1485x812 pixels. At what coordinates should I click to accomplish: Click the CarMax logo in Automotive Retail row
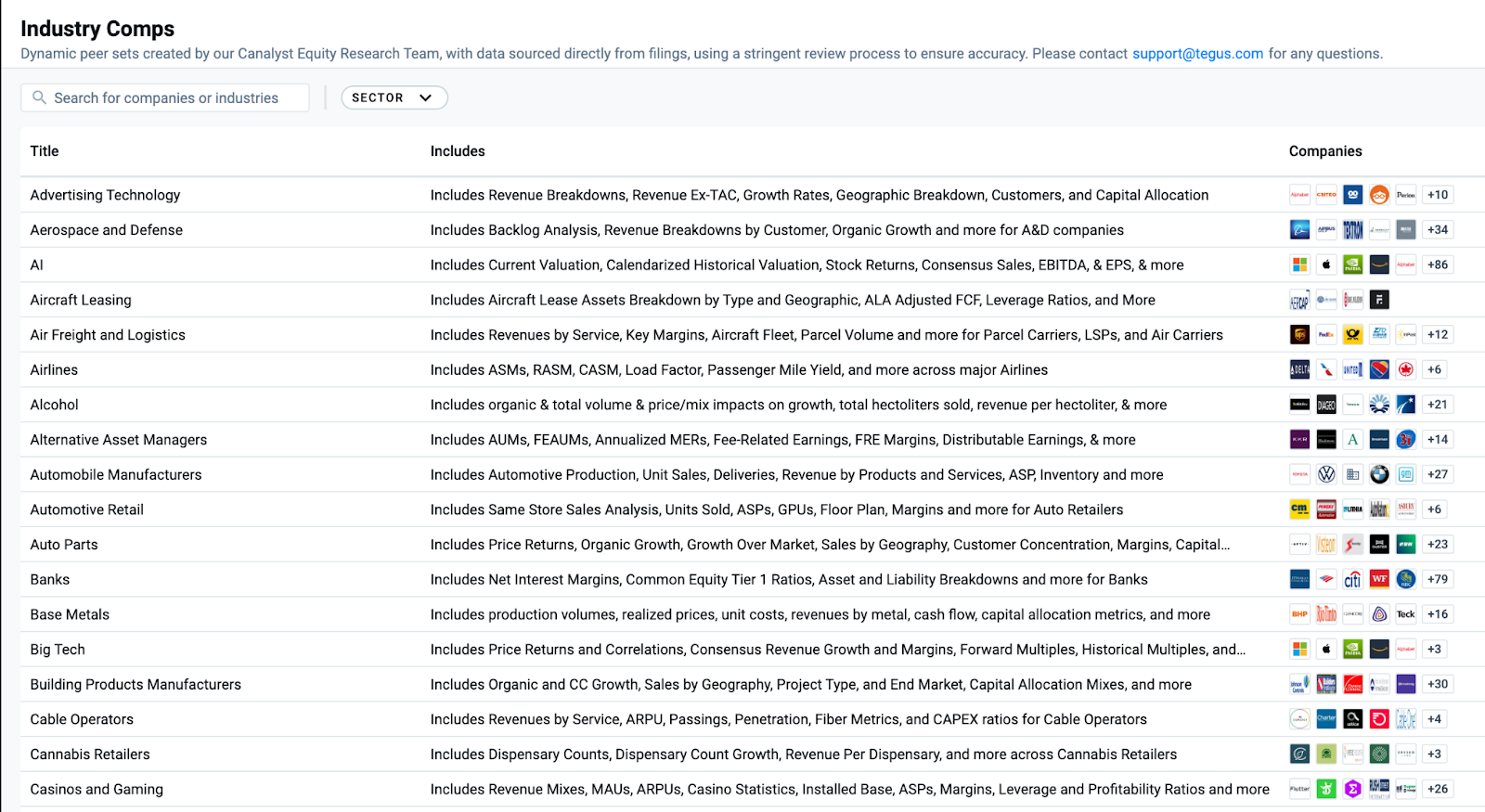click(1299, 509)
